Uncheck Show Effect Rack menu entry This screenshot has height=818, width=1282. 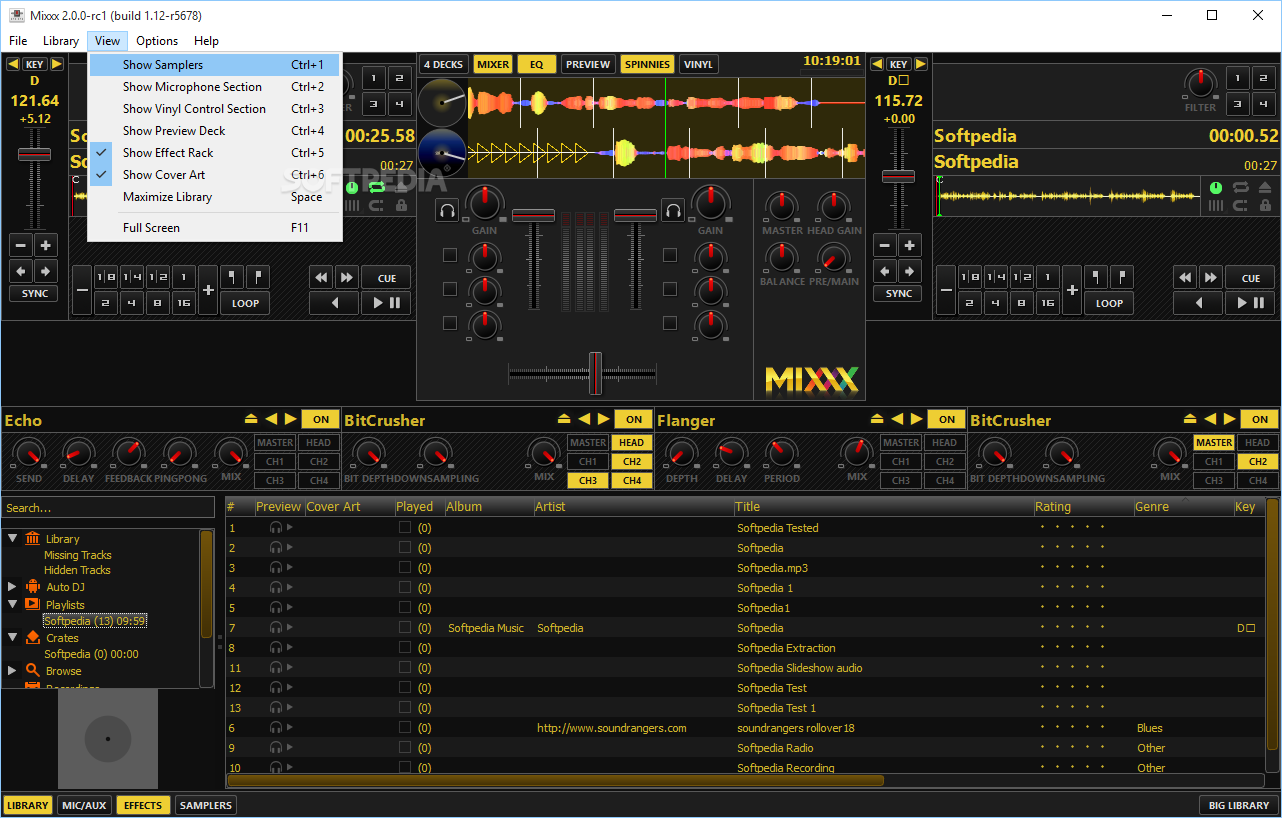(x=214, y=153)
